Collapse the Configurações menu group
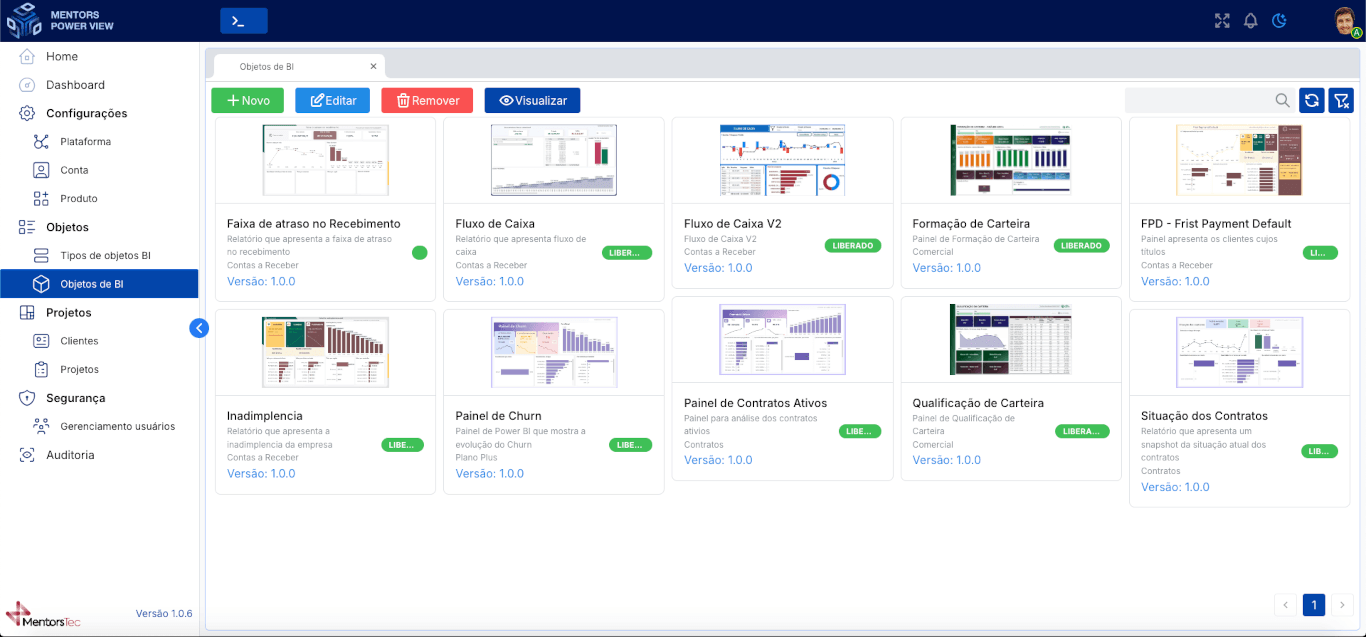Viewport: 1366px width, 637px height. 87,113
